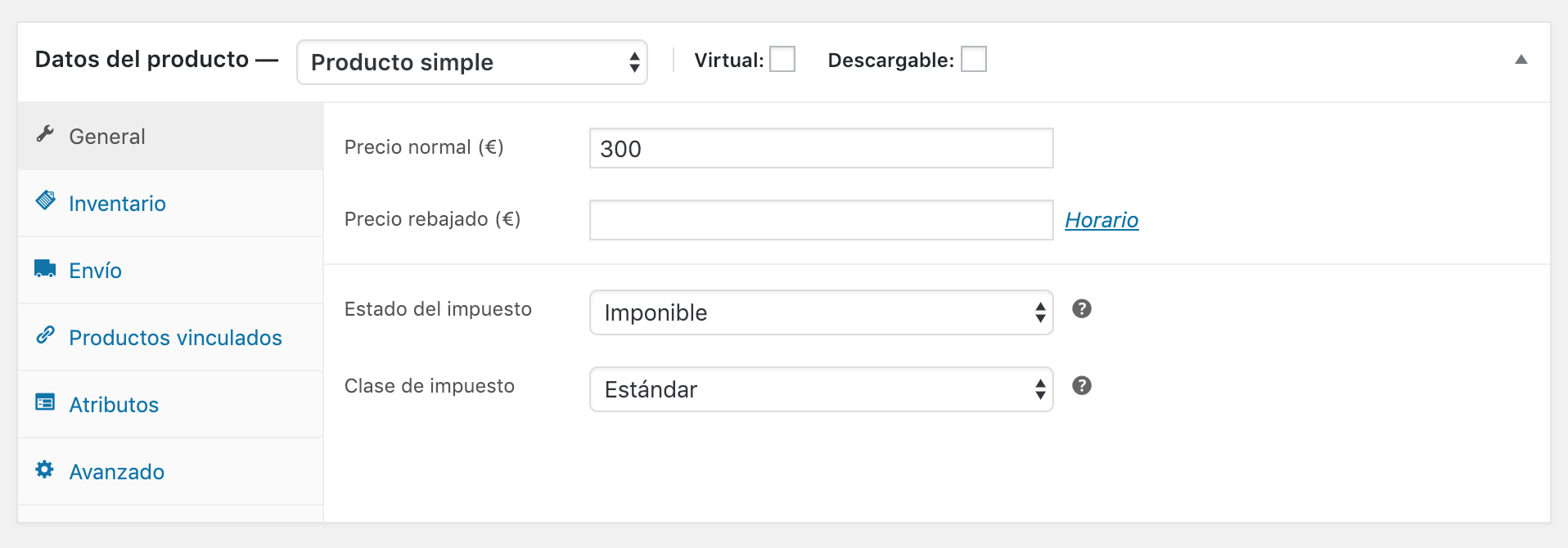The height and width of the screenshot is (548, 1568).
Task: Tick the Descargable checkbox
Action: (973, 60)
